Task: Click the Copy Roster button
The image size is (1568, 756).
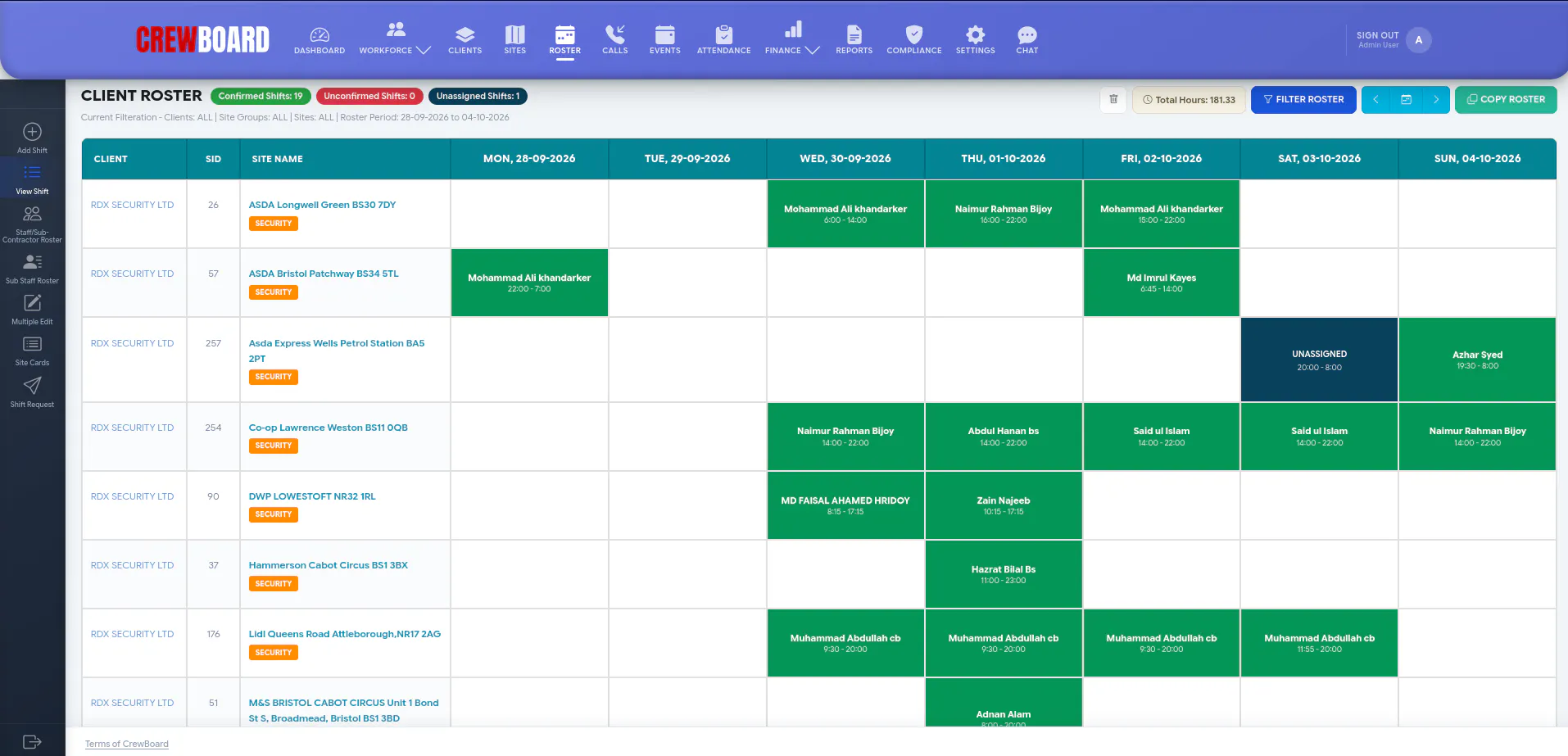Action: pyautogui.click(x=1505, y=100)
